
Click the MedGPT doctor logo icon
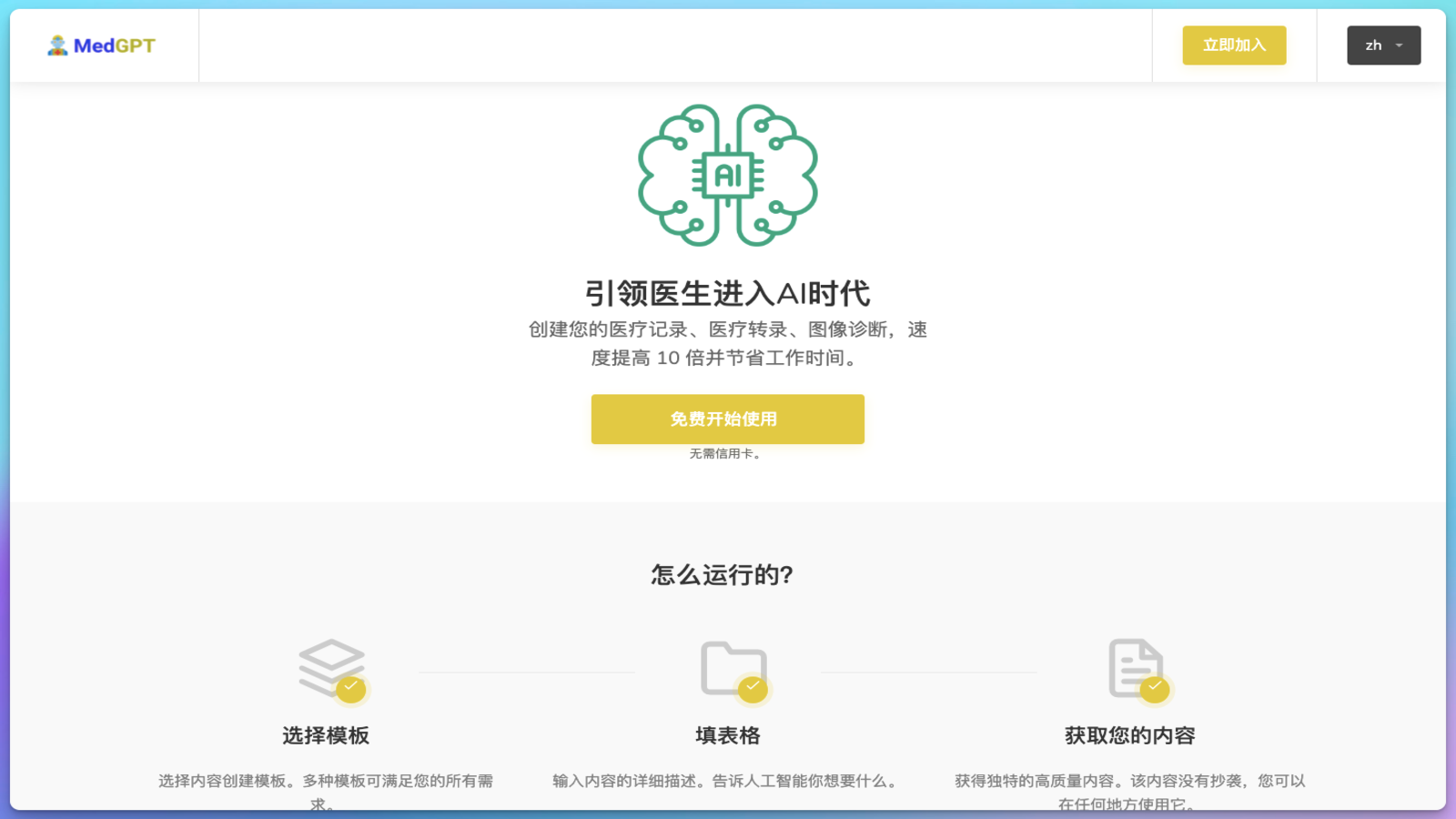[x=56, y=44]
